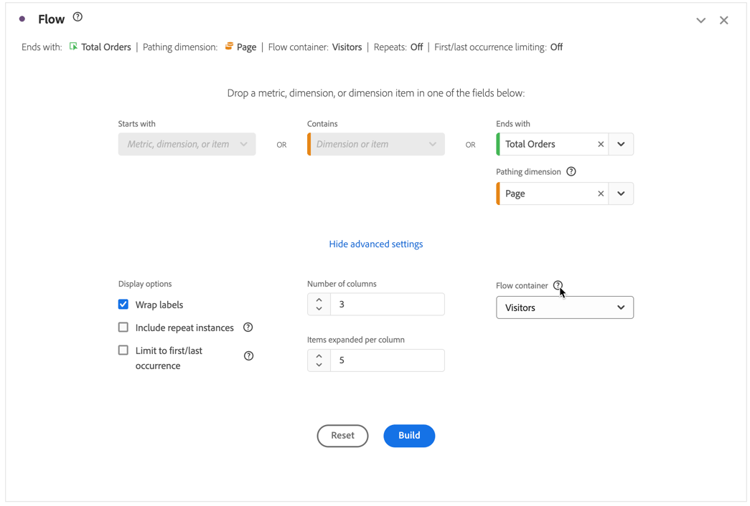Image resolution: width=750 pixels, height=506 pixels.
Task: Click the Pathing dimension help icon
Action: [571, 172]
